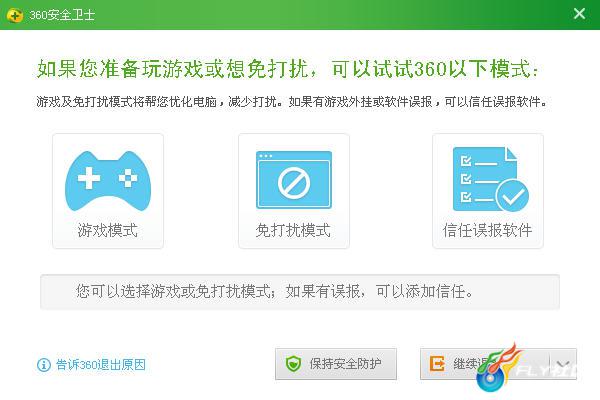Viewport: 600px width, 400px height.
Task: Click the green shield icon
Action: pyautogui.click(x=293, y=364)
